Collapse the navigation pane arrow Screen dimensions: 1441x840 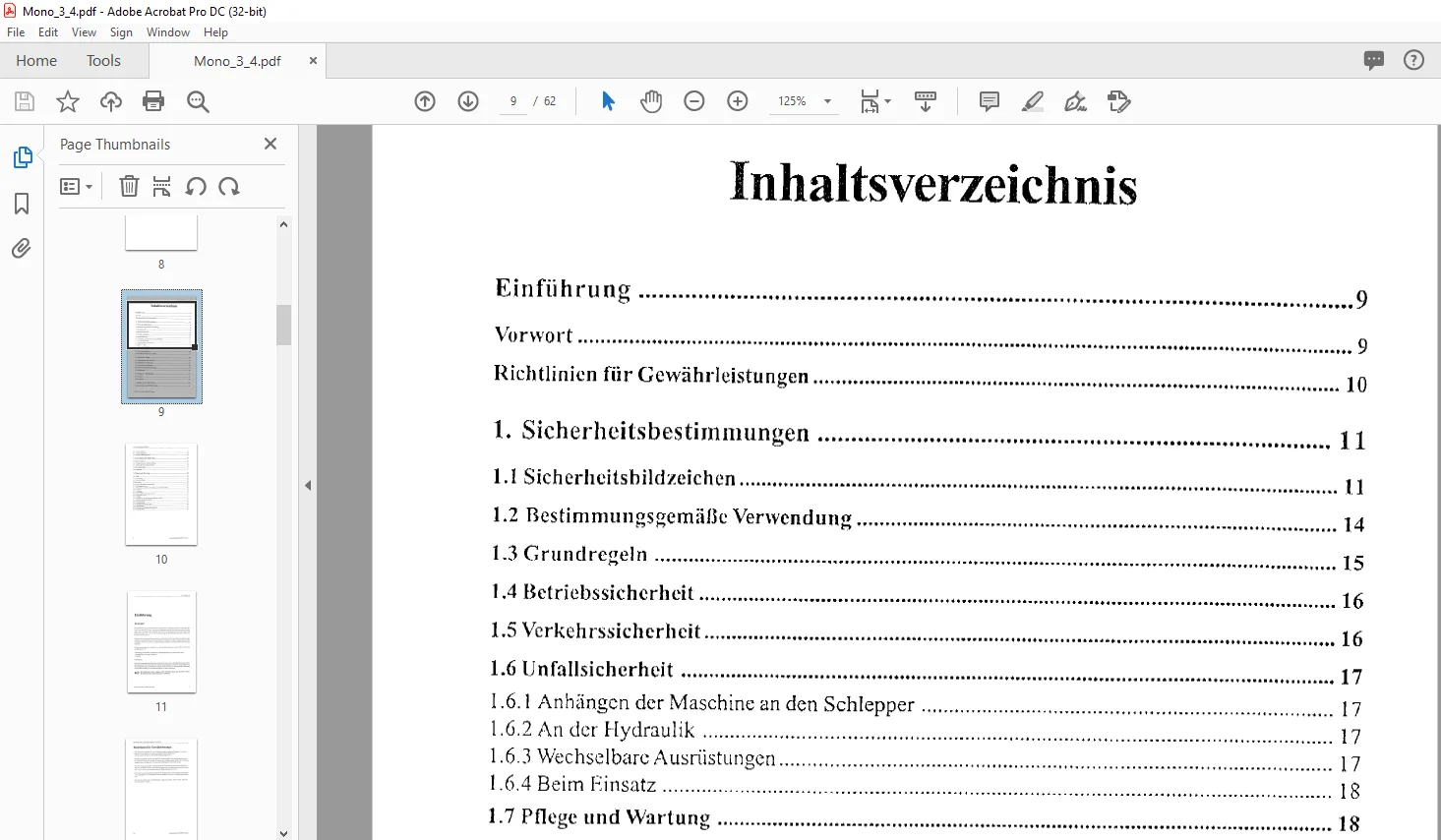pos(308,485)
